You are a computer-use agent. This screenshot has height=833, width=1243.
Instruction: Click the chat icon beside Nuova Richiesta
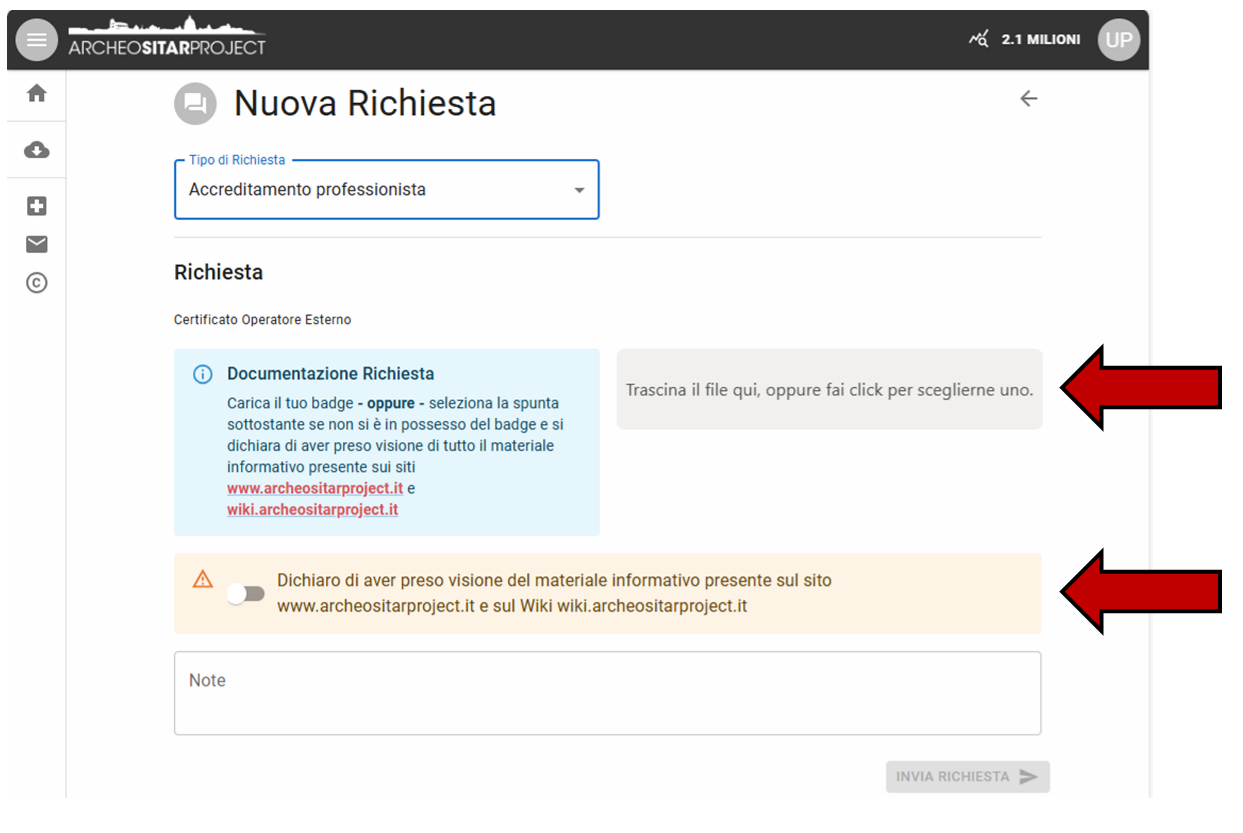tap(195, 104)
